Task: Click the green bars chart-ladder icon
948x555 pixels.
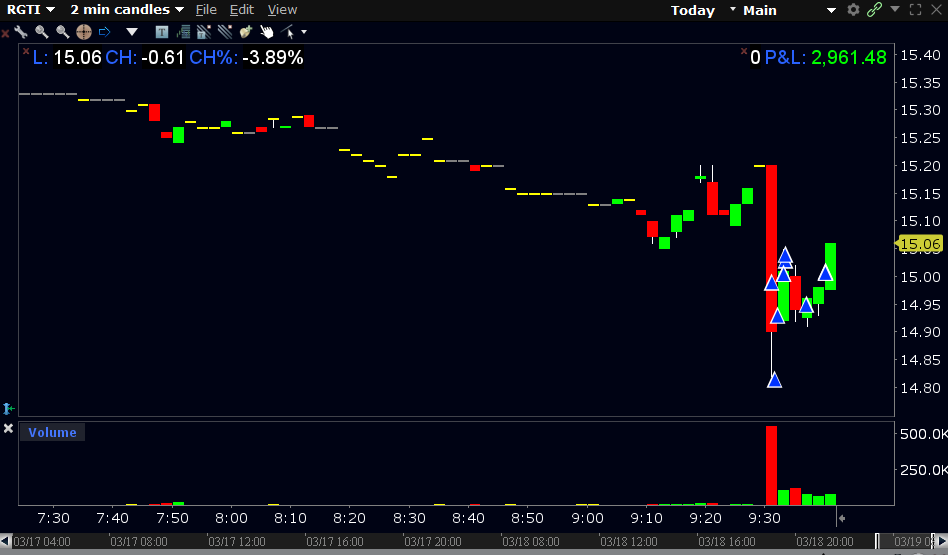Action: click(x=183, y=32)
